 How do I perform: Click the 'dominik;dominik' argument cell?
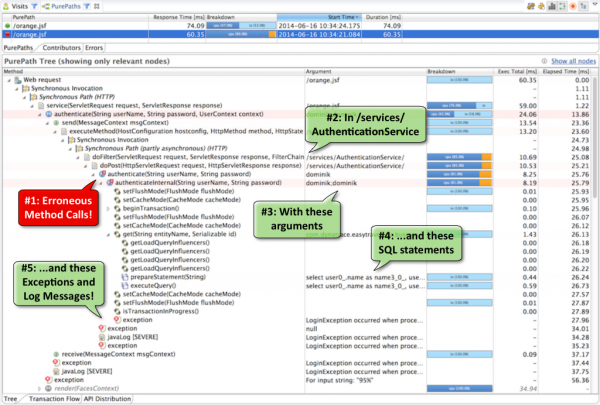[331, 183]
